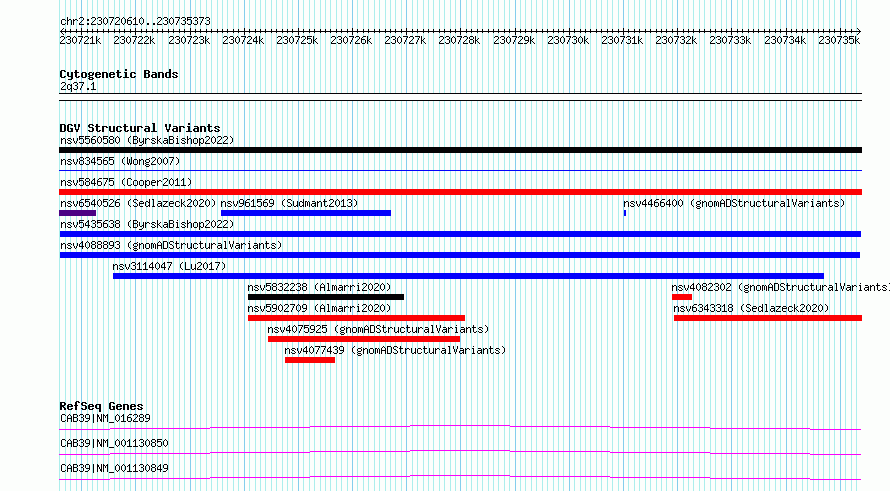This screenshot has width=890, height=491.
Task: Select the short red nsv4082302 bar
Action: point(682,297)
